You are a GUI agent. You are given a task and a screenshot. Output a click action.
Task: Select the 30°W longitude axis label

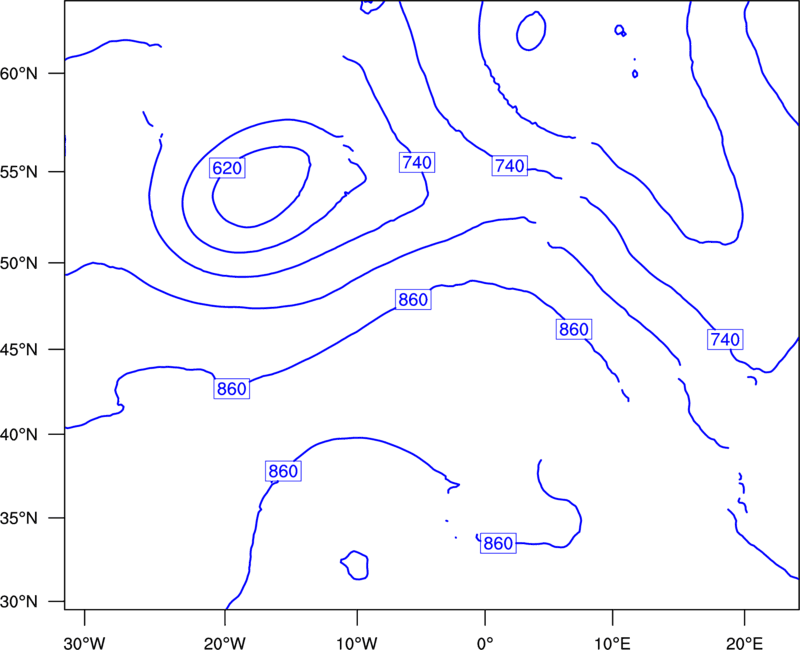click(85, 643)
